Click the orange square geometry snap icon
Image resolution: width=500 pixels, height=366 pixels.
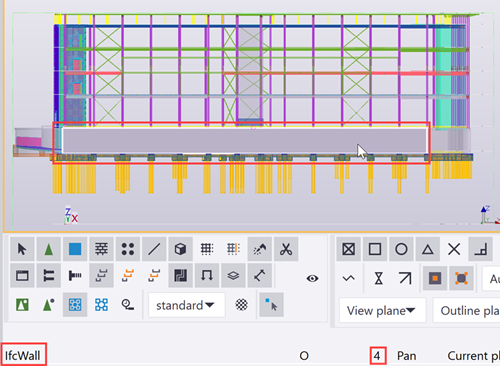point(435,278)
